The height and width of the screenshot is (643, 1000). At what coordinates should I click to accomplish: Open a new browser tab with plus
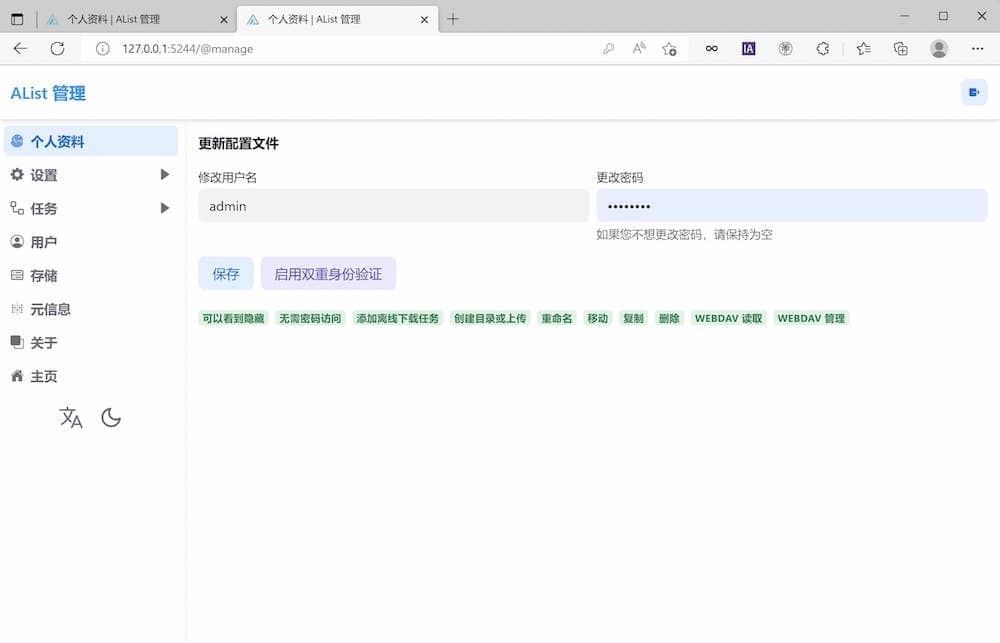point(453,19)
